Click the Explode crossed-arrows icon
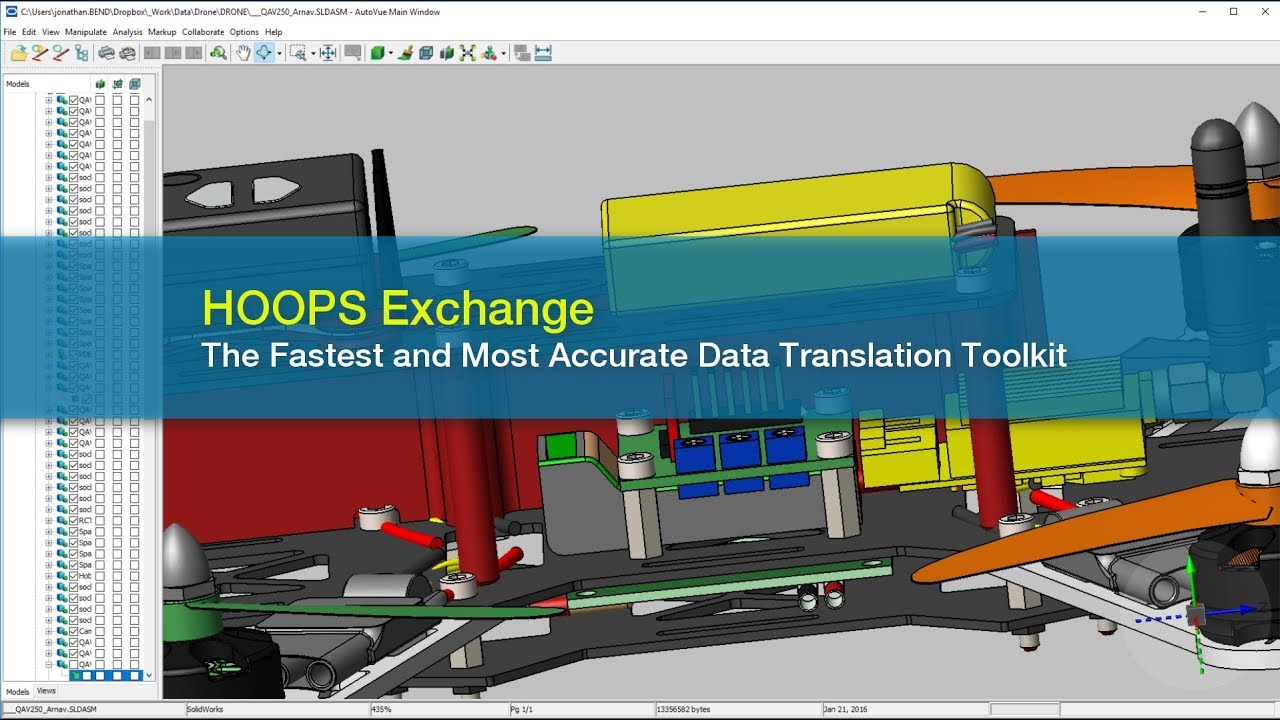The image size is (1280, 720). coord(467,53)
